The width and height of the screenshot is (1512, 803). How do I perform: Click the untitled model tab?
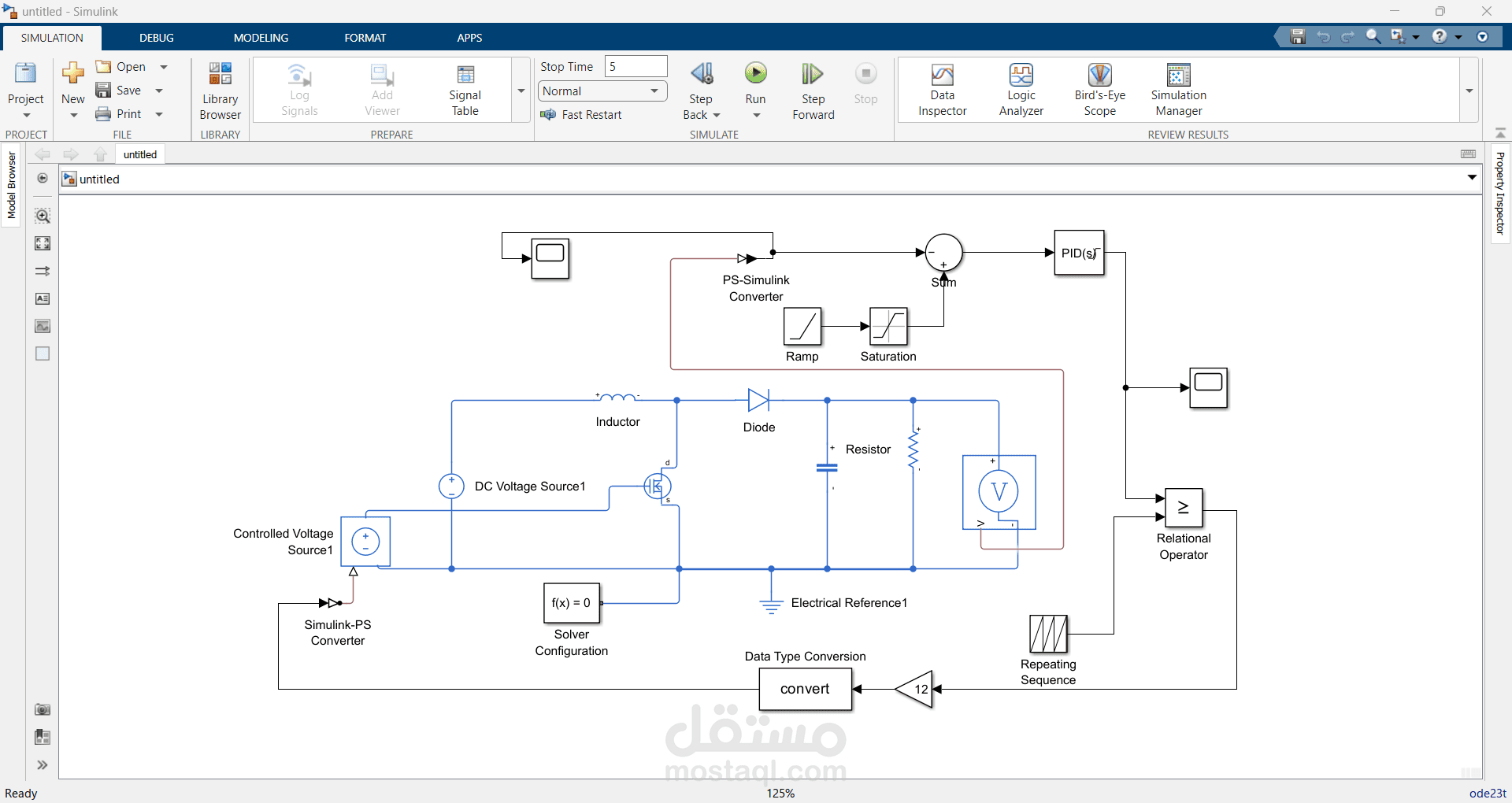click(140, 154)
